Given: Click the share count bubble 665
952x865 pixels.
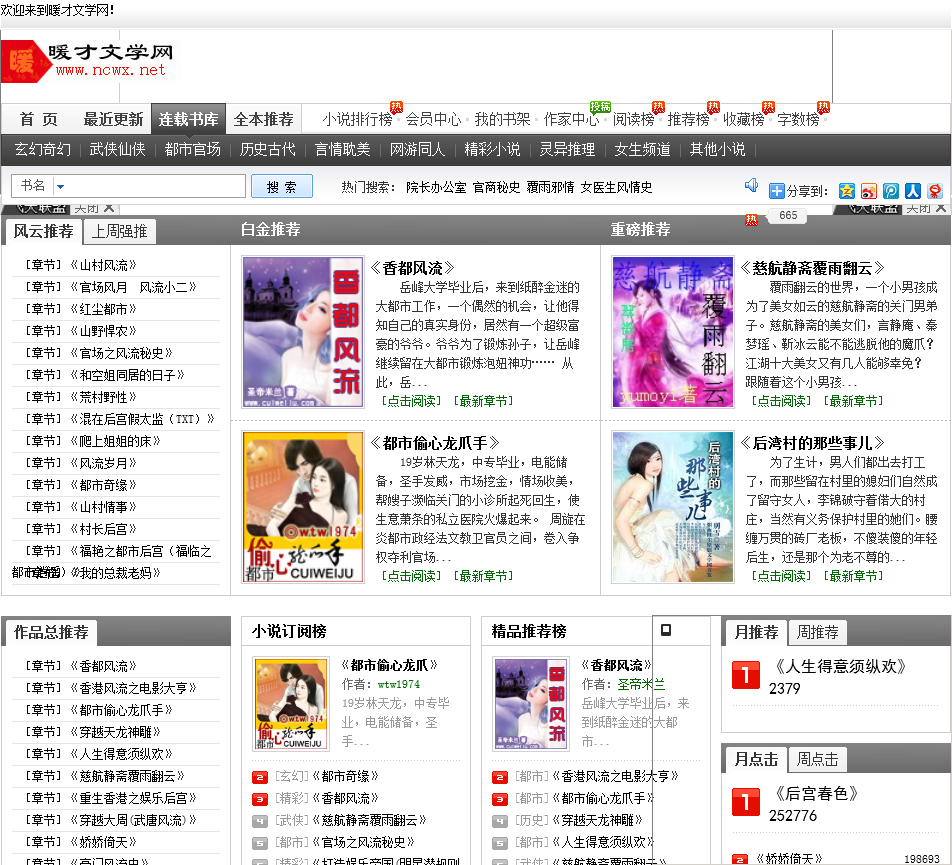Looking at the screenshot, I should pos(787,215).
